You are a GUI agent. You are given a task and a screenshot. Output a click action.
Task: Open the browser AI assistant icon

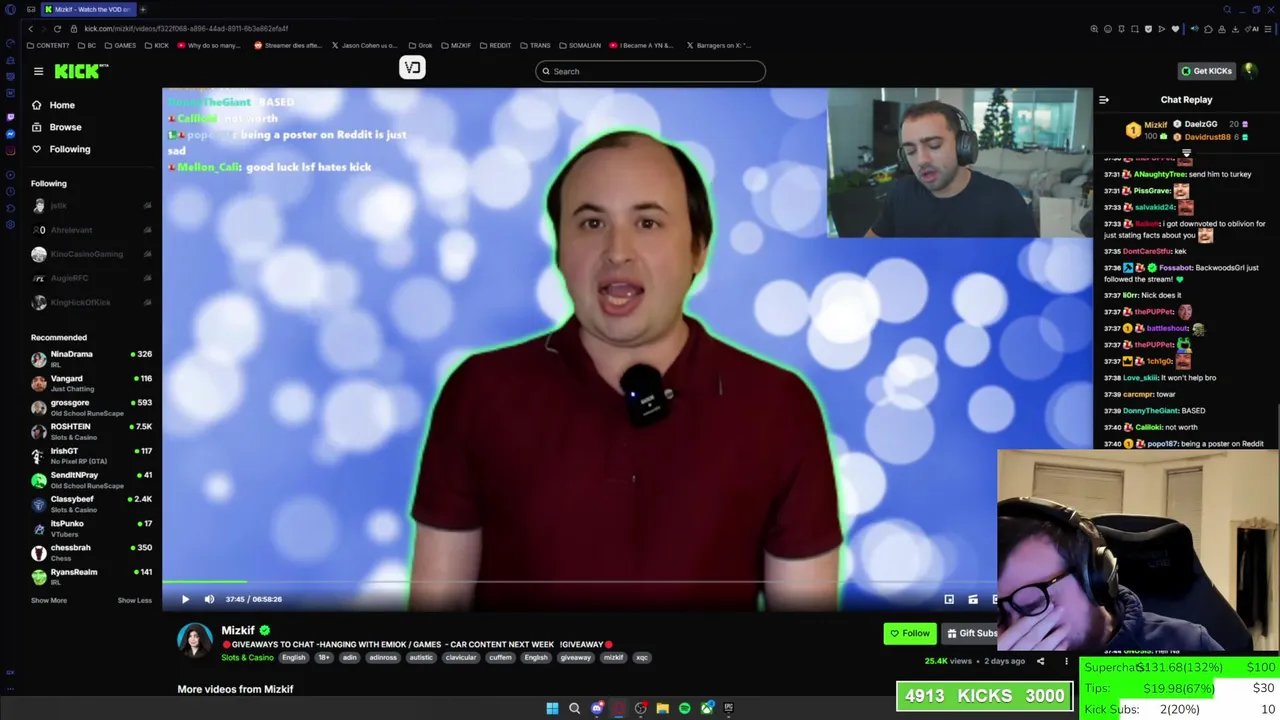(1253, 29)
